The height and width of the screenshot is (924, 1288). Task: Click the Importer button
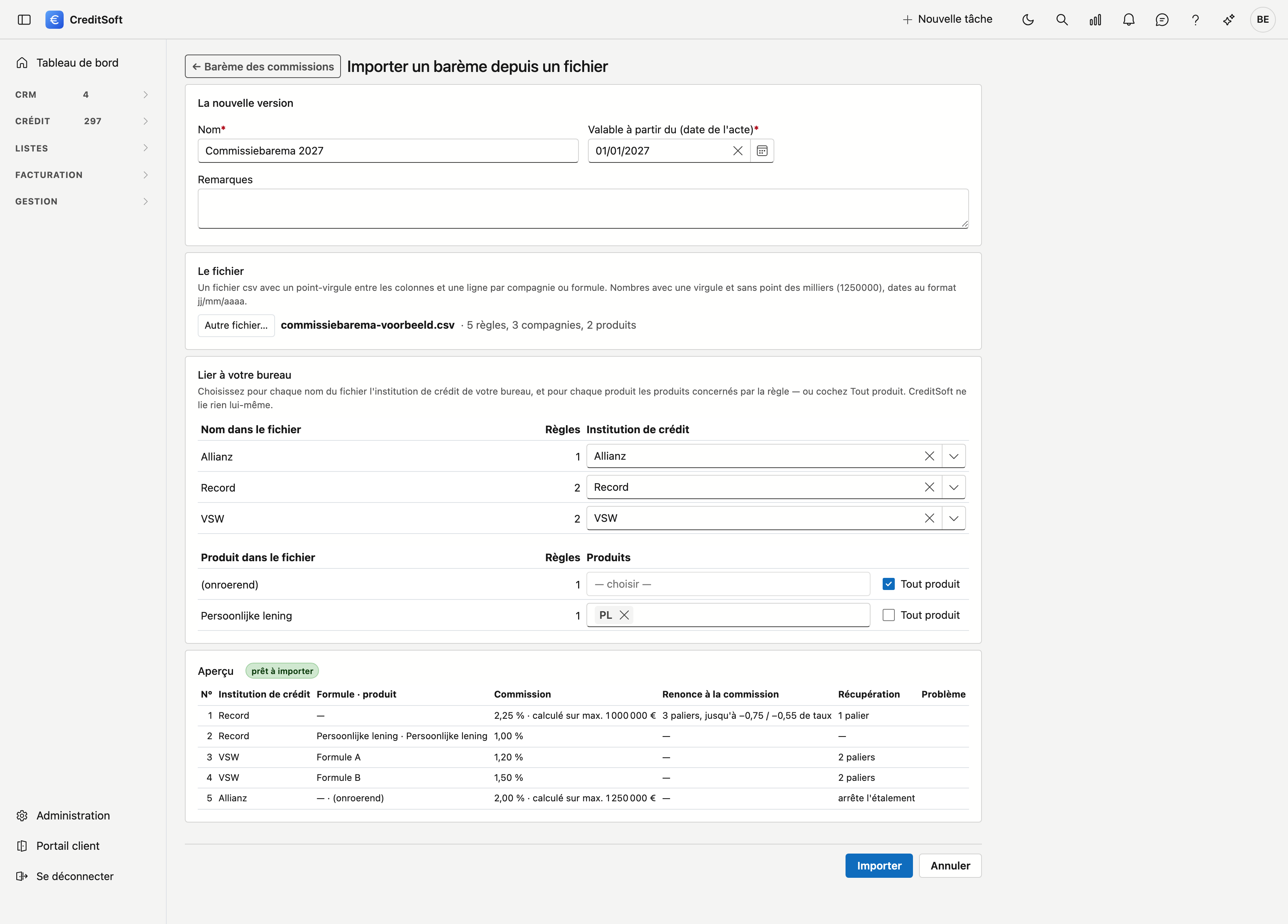click(x=878, y=866)
